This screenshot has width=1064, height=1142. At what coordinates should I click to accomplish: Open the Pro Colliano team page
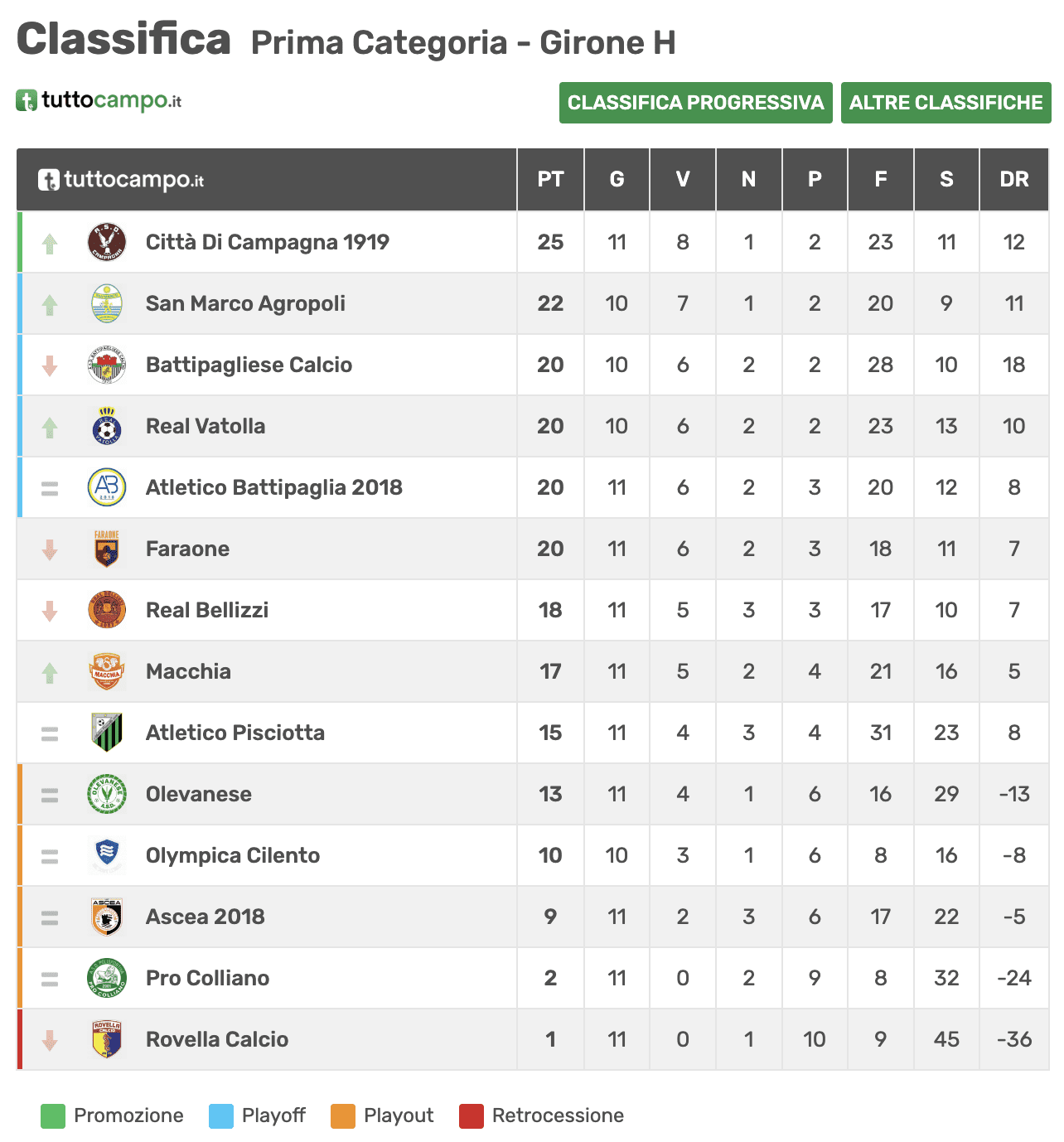(208, 978)
